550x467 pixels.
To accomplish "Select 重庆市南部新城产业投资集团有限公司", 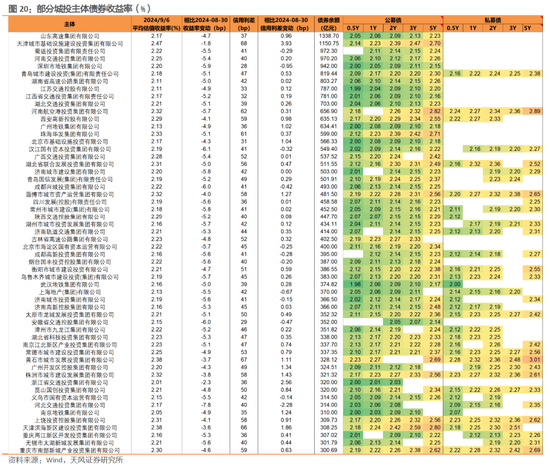I will [70, 450].
